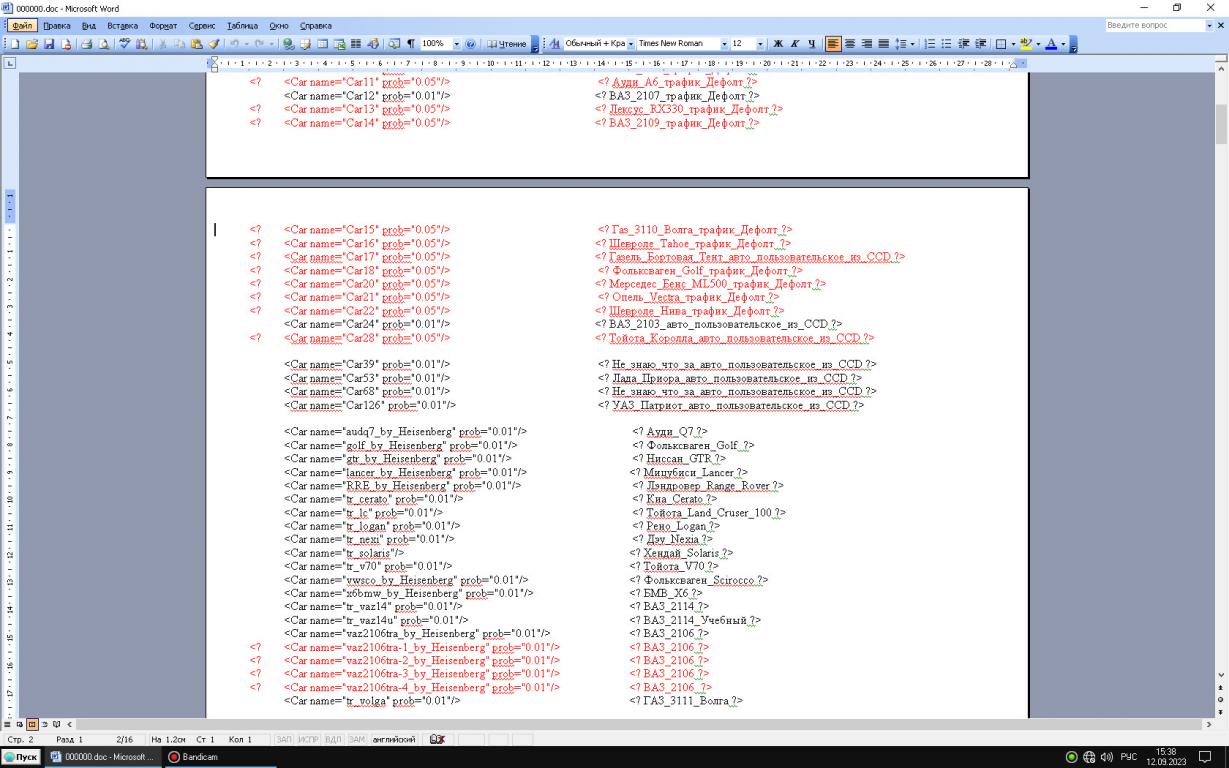Open the Print Preview icon
Image resolution: width=1229 pixels, height=768 pixels.
coord(105,44)
